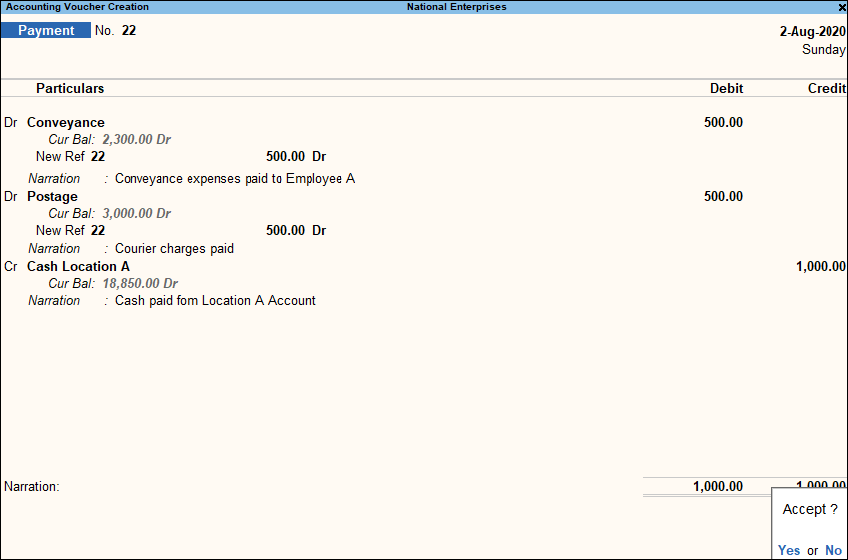Click Conveyance debit amount 500.00
The image size is (848, 560).
pyautogui.click(x=723, y=122)
